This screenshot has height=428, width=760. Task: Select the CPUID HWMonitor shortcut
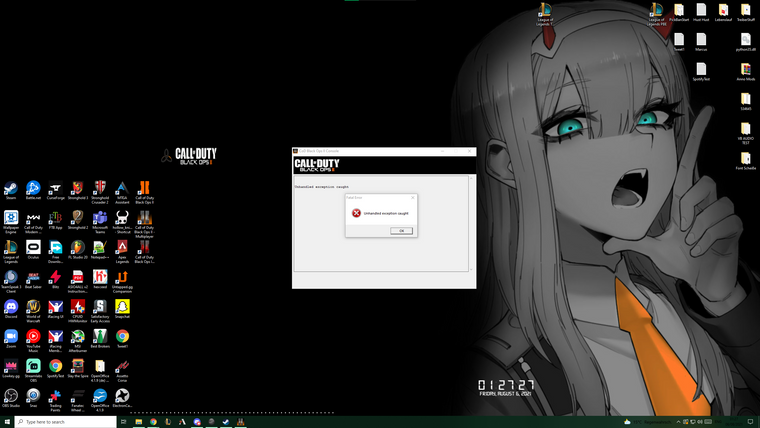click(78, 311)
